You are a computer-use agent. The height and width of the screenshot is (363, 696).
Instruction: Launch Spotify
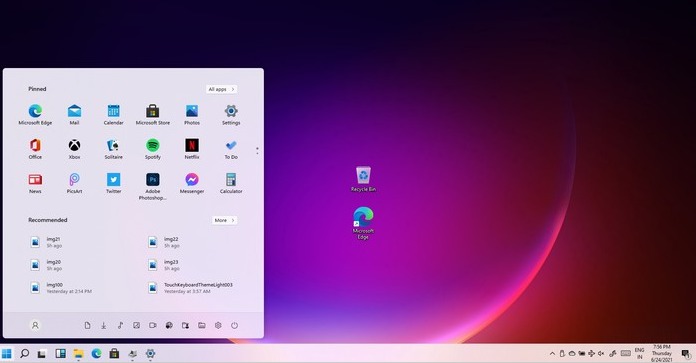[153, 149]
